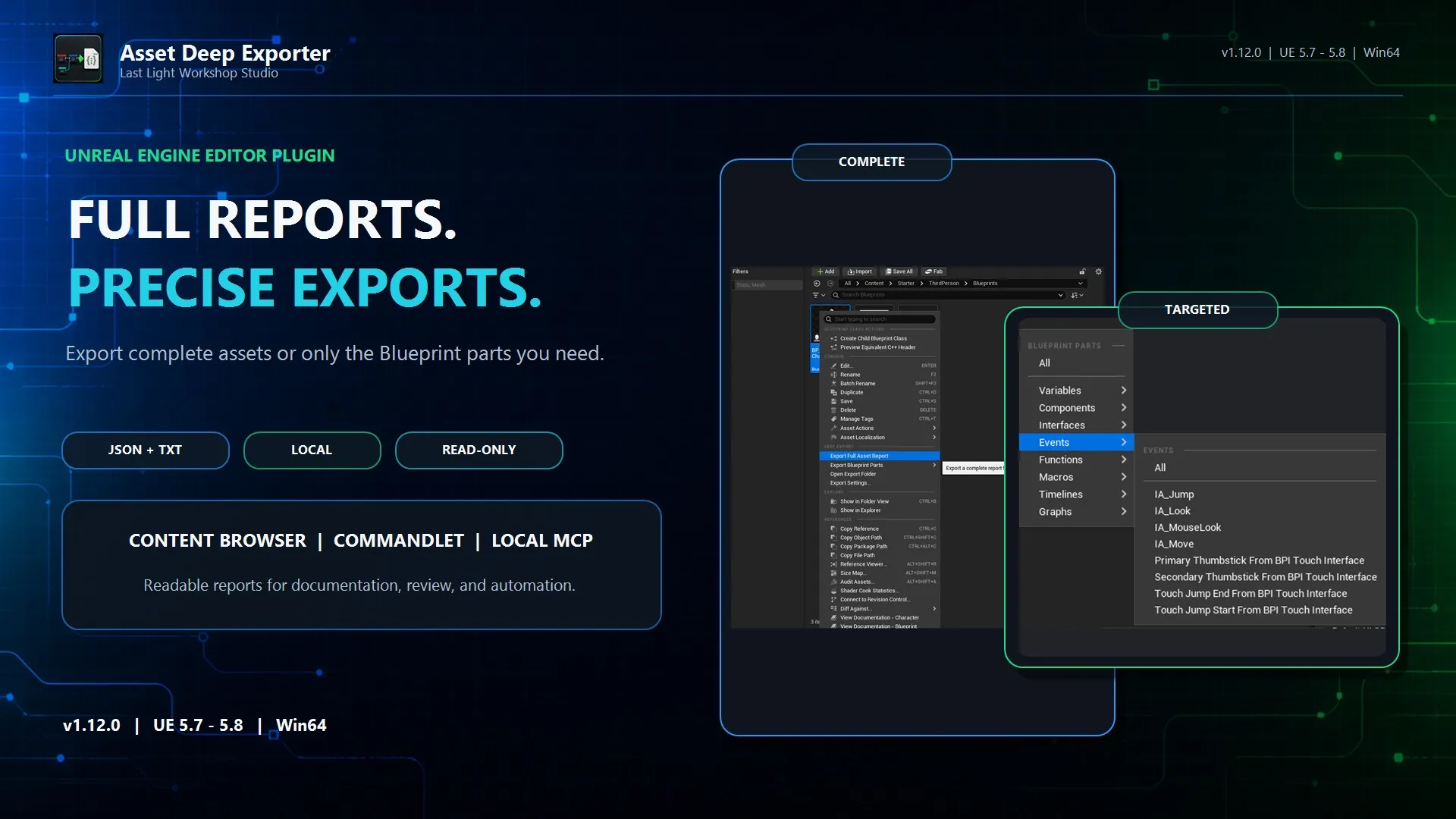Screen dimensions: 1456x819
Task: Open Fab from the Content Browser toolbar
Action: (934, 271)
